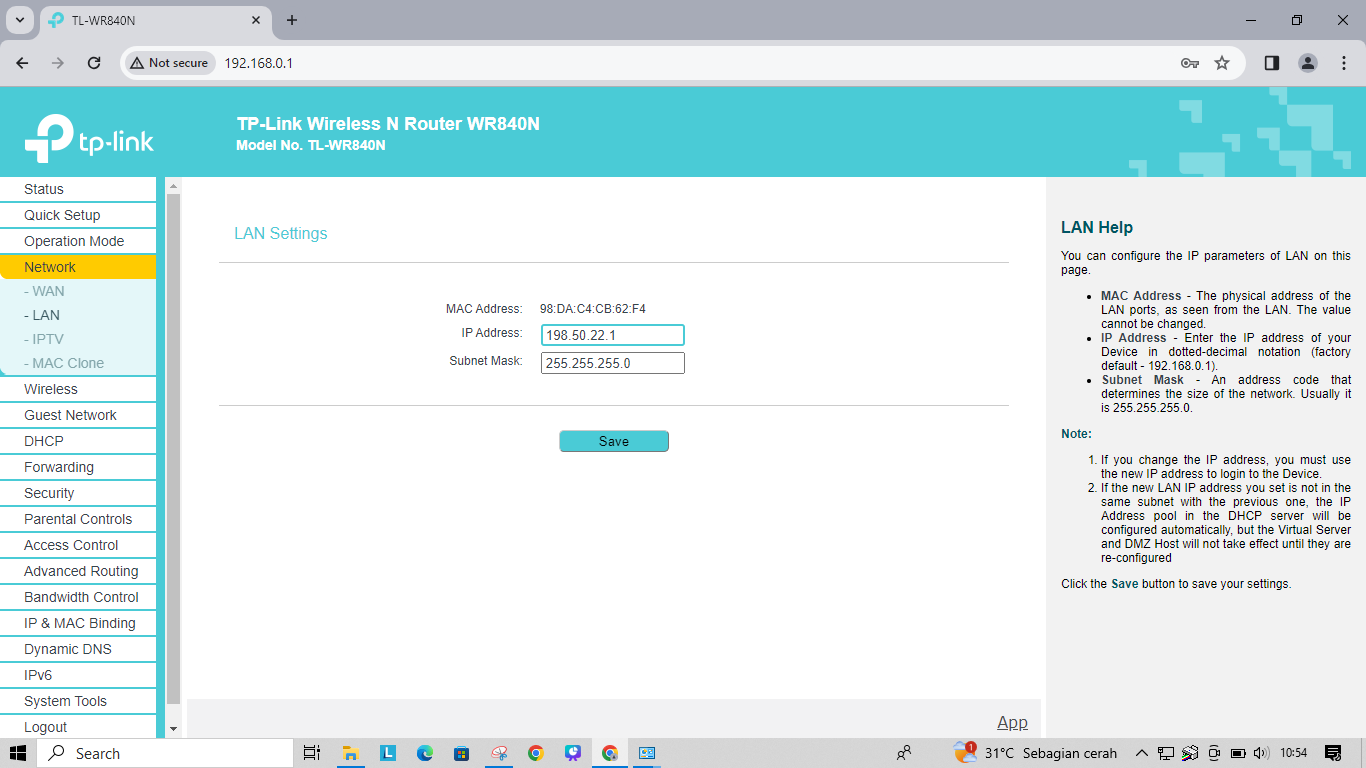
Task: Click the IP Address input field
Action: (613, 335)
